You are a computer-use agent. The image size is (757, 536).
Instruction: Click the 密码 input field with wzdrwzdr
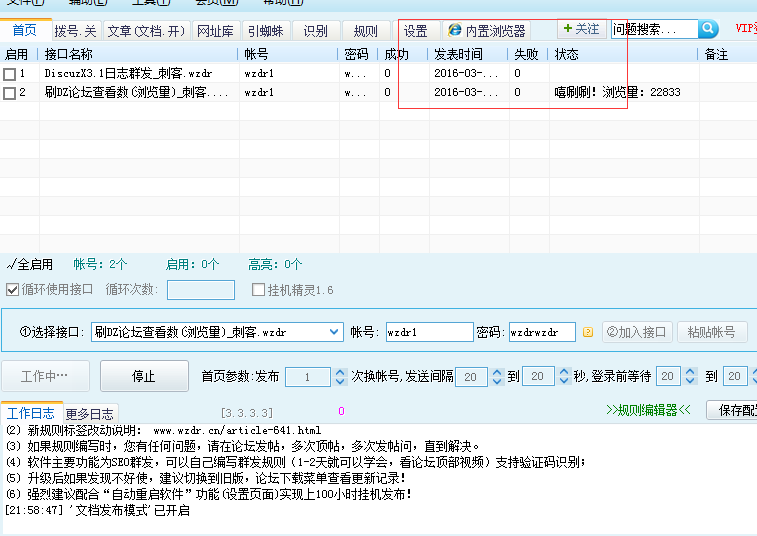(x=542, y=332)
